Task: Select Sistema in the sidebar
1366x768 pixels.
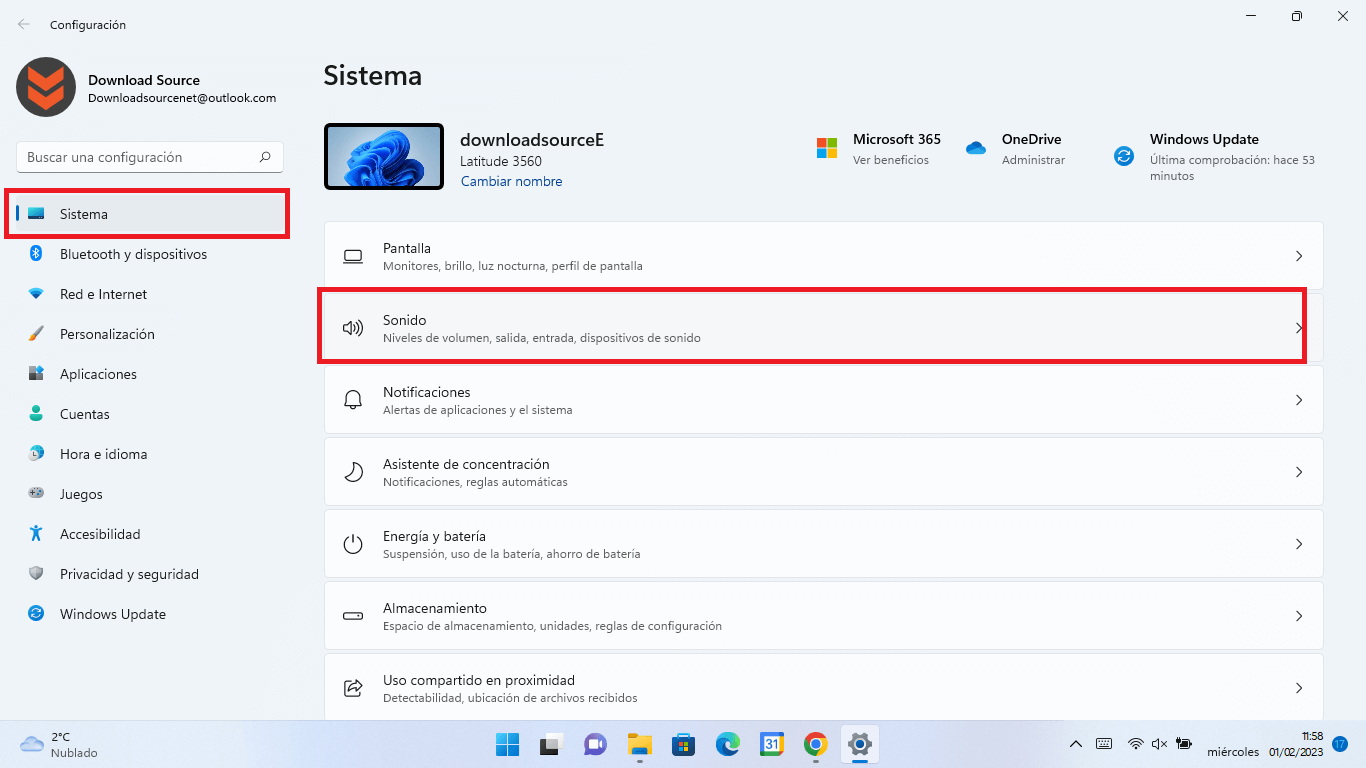Action: click(x=150, y=214)
